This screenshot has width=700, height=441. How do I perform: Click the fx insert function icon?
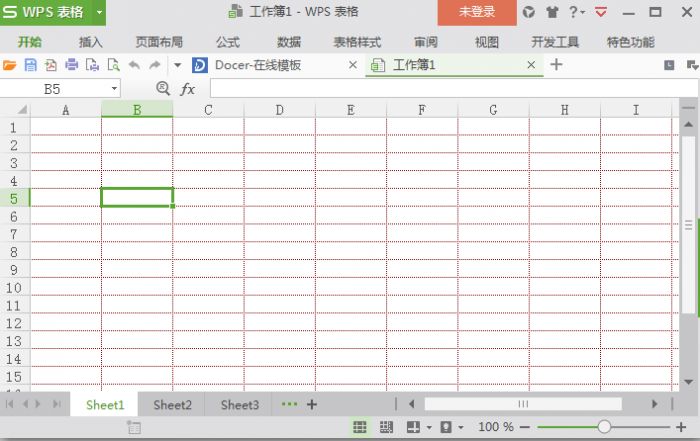point(188,89)
